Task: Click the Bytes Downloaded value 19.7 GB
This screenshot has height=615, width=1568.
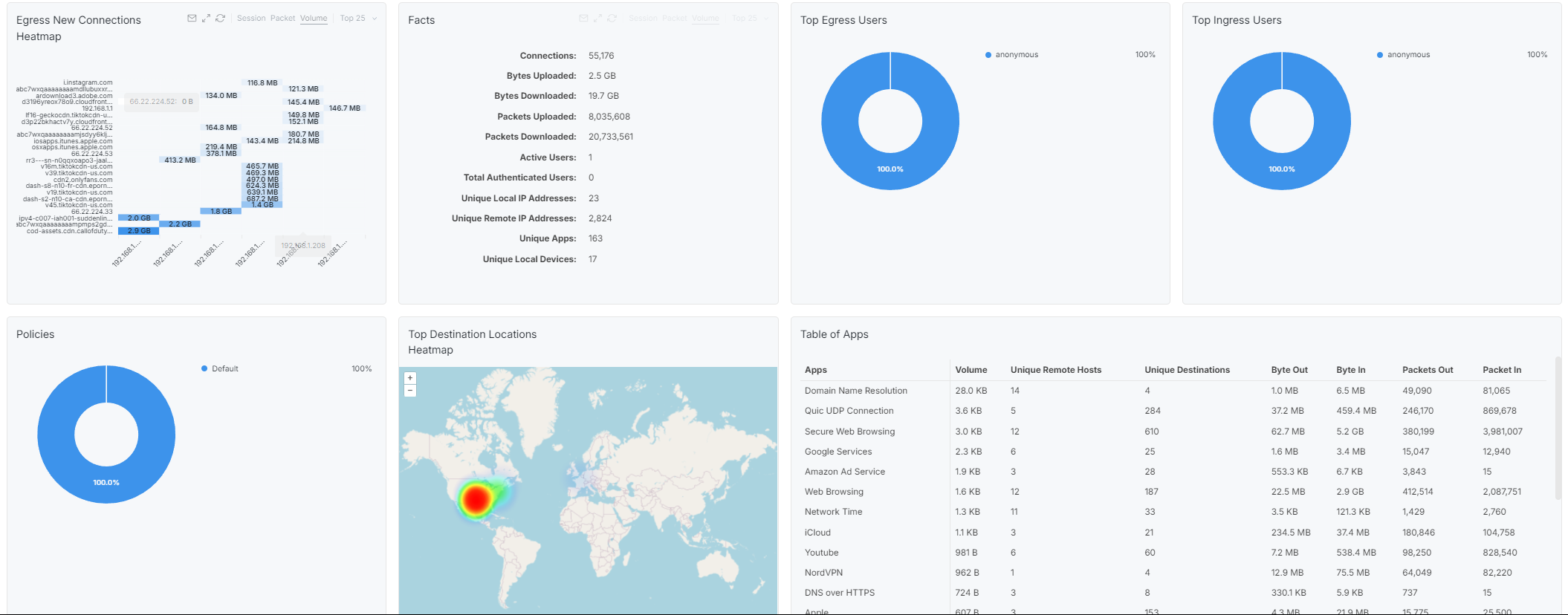Action: 603,96
